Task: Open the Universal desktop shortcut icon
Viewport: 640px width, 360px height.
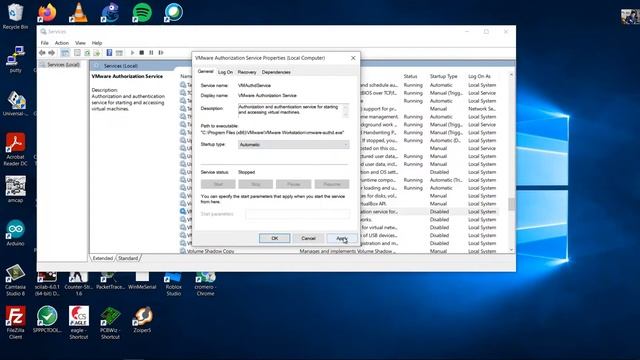Action: pos(16,103)
